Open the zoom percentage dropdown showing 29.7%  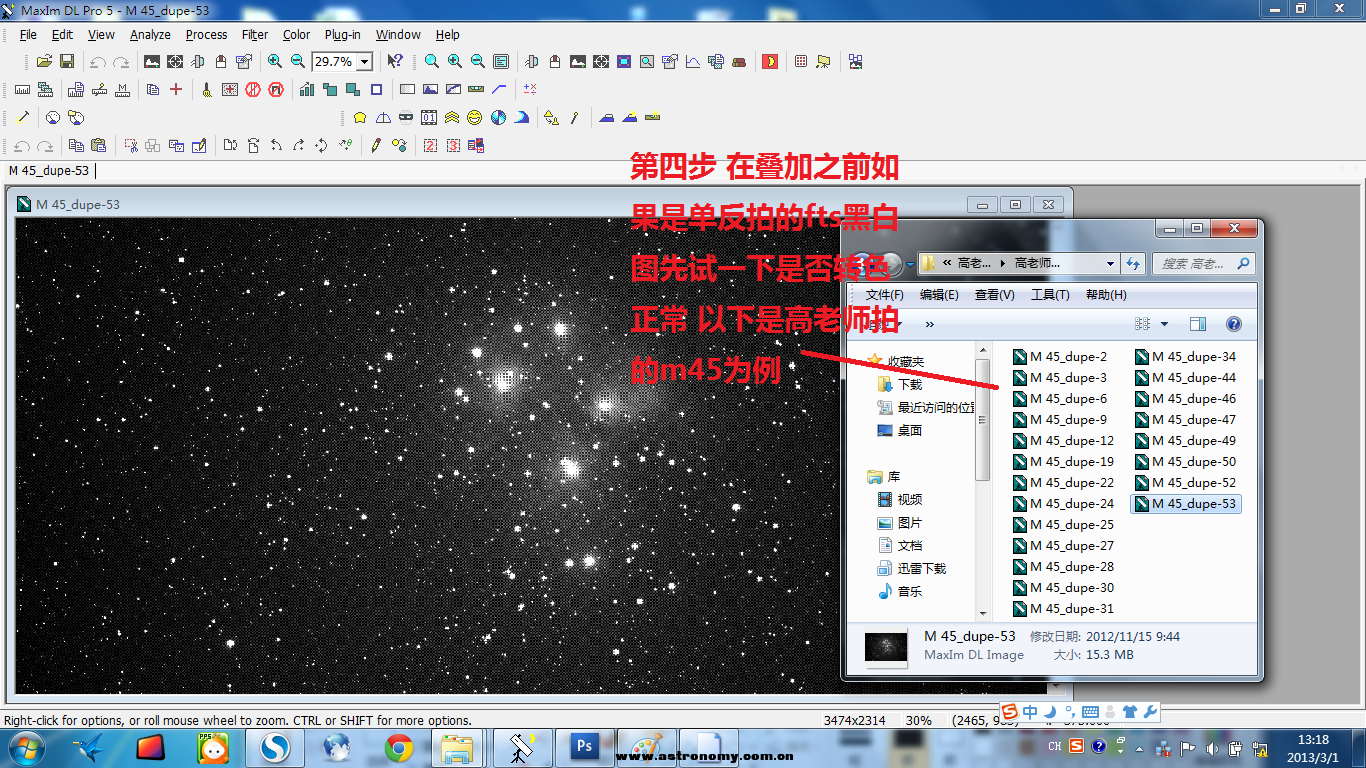(364, 62)
